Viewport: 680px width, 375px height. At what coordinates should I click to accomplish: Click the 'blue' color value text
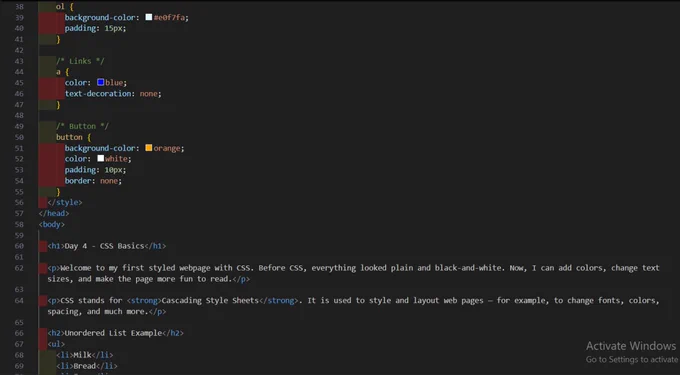(114, 83)
